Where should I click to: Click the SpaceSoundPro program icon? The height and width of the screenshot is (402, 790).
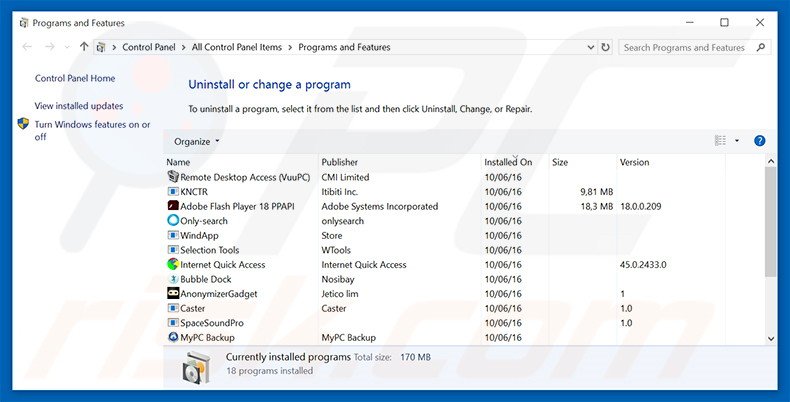pos(173,323)
